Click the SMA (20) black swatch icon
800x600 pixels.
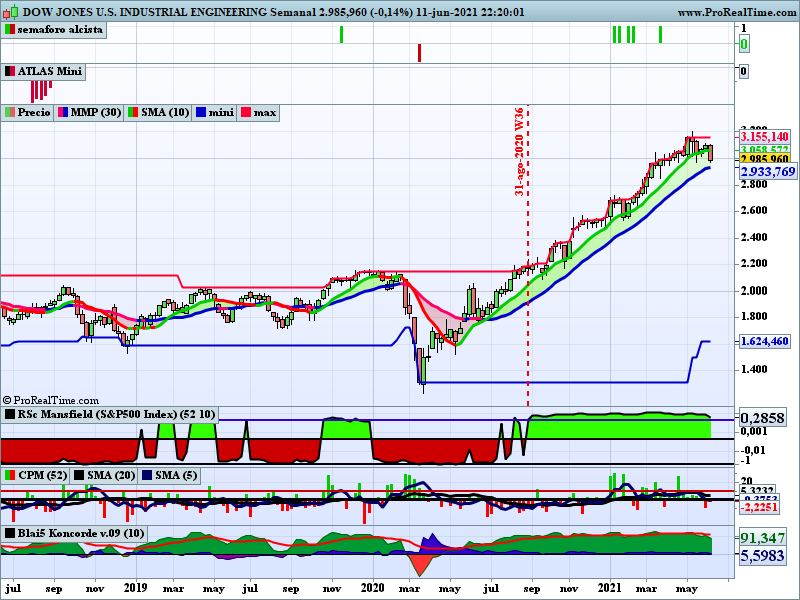[x=79, y=476]
